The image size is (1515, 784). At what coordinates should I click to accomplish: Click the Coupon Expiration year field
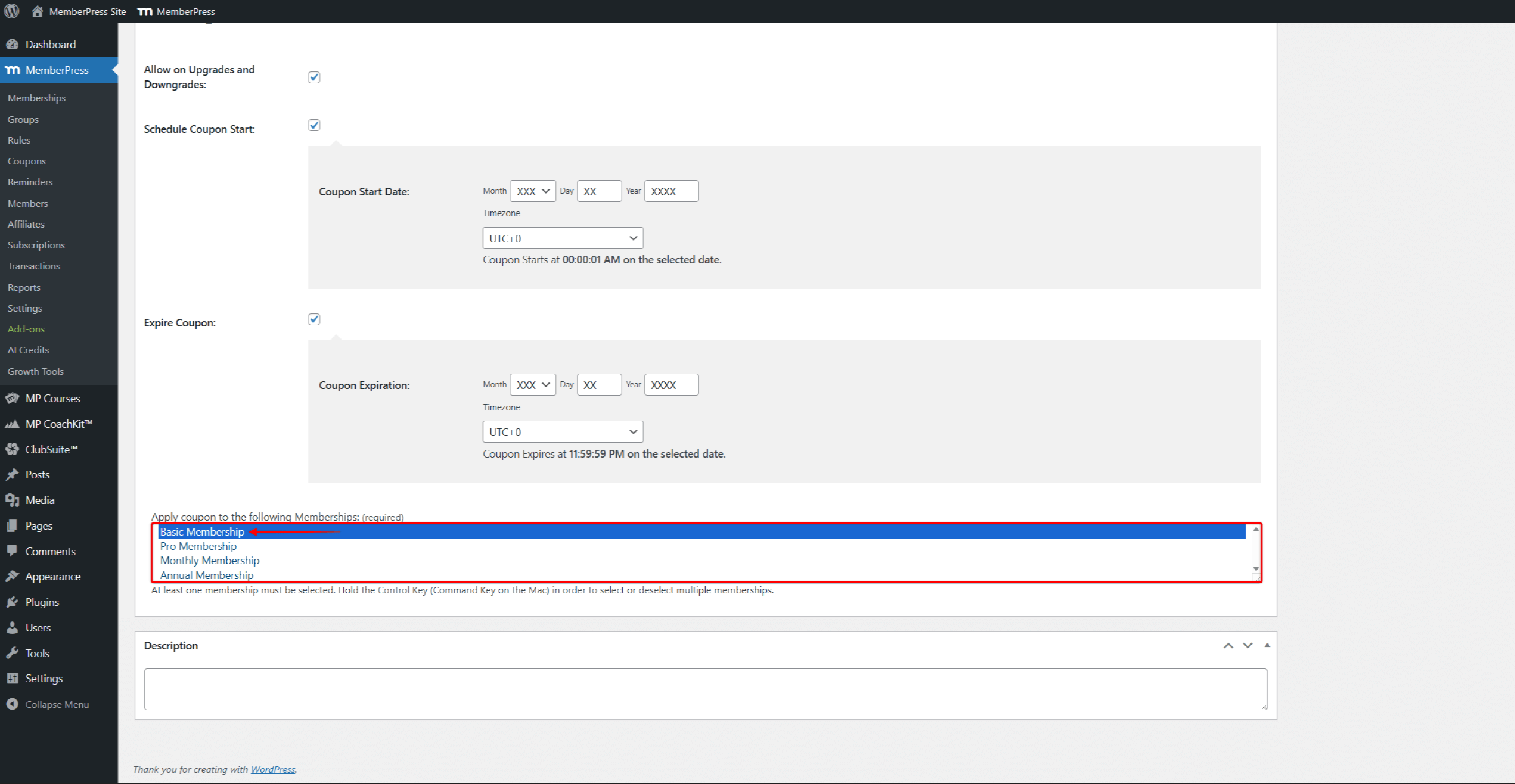pos(670,385)
